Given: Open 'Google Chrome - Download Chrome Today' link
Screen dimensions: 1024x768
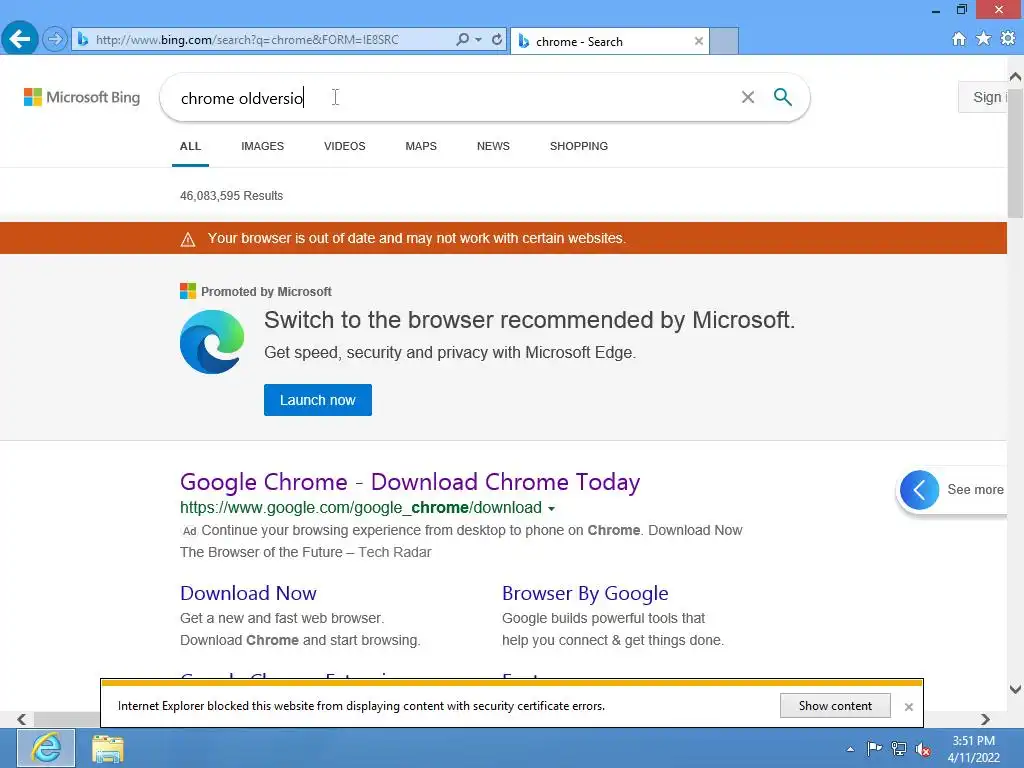Looking at the screenshot, I should pyautogui.click(x=409, y=482).
